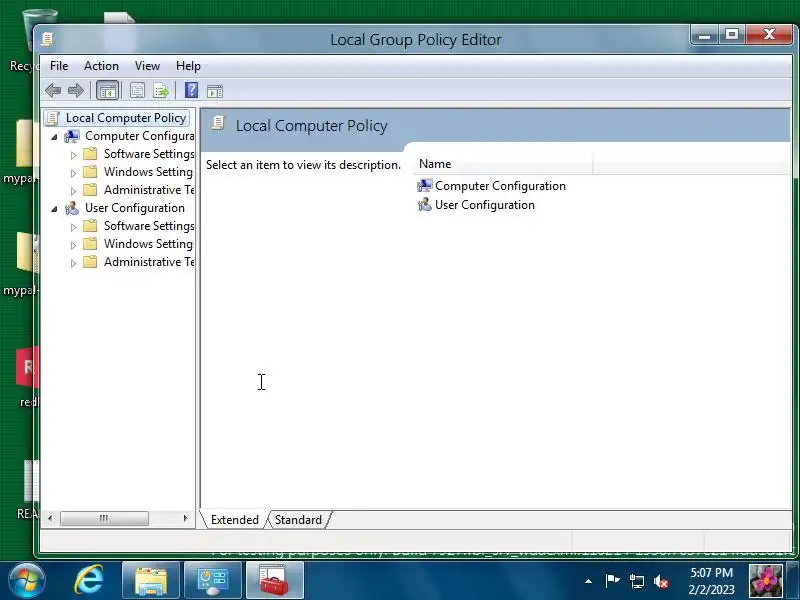Screen dimensions: 800x600
Task: Open the Action menu
Action: [x=101, y=66]
